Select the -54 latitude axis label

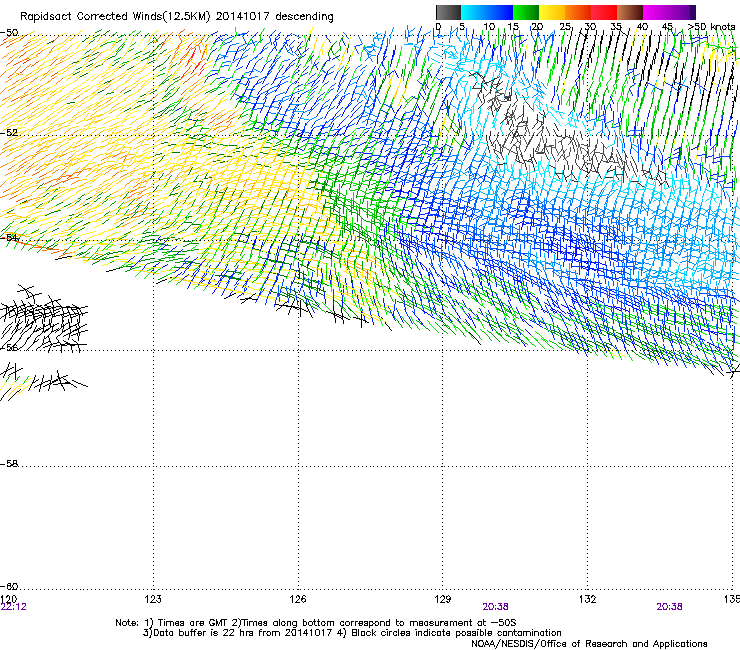pos(9,237)
